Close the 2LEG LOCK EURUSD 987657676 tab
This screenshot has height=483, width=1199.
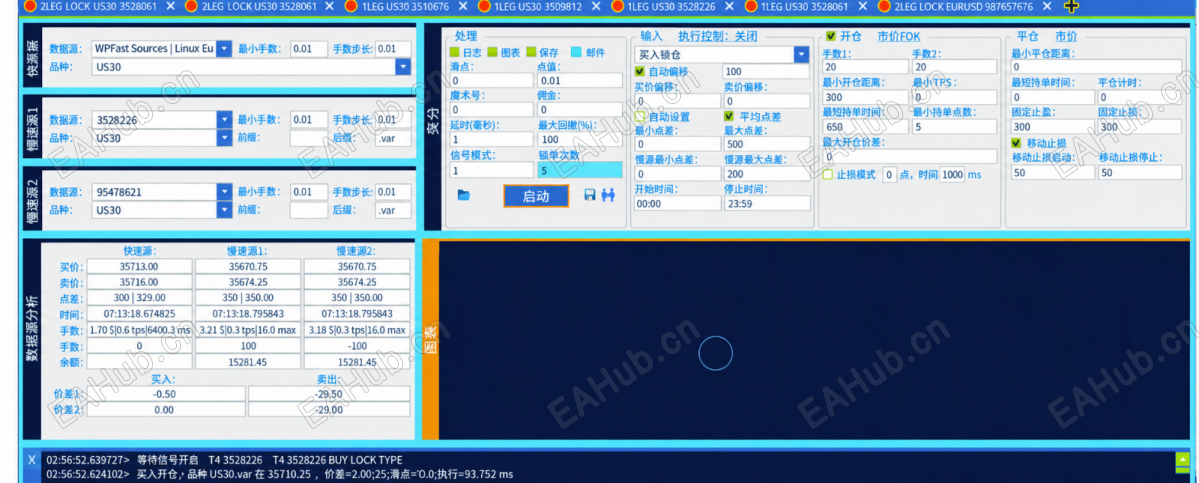pos(1048,6)
